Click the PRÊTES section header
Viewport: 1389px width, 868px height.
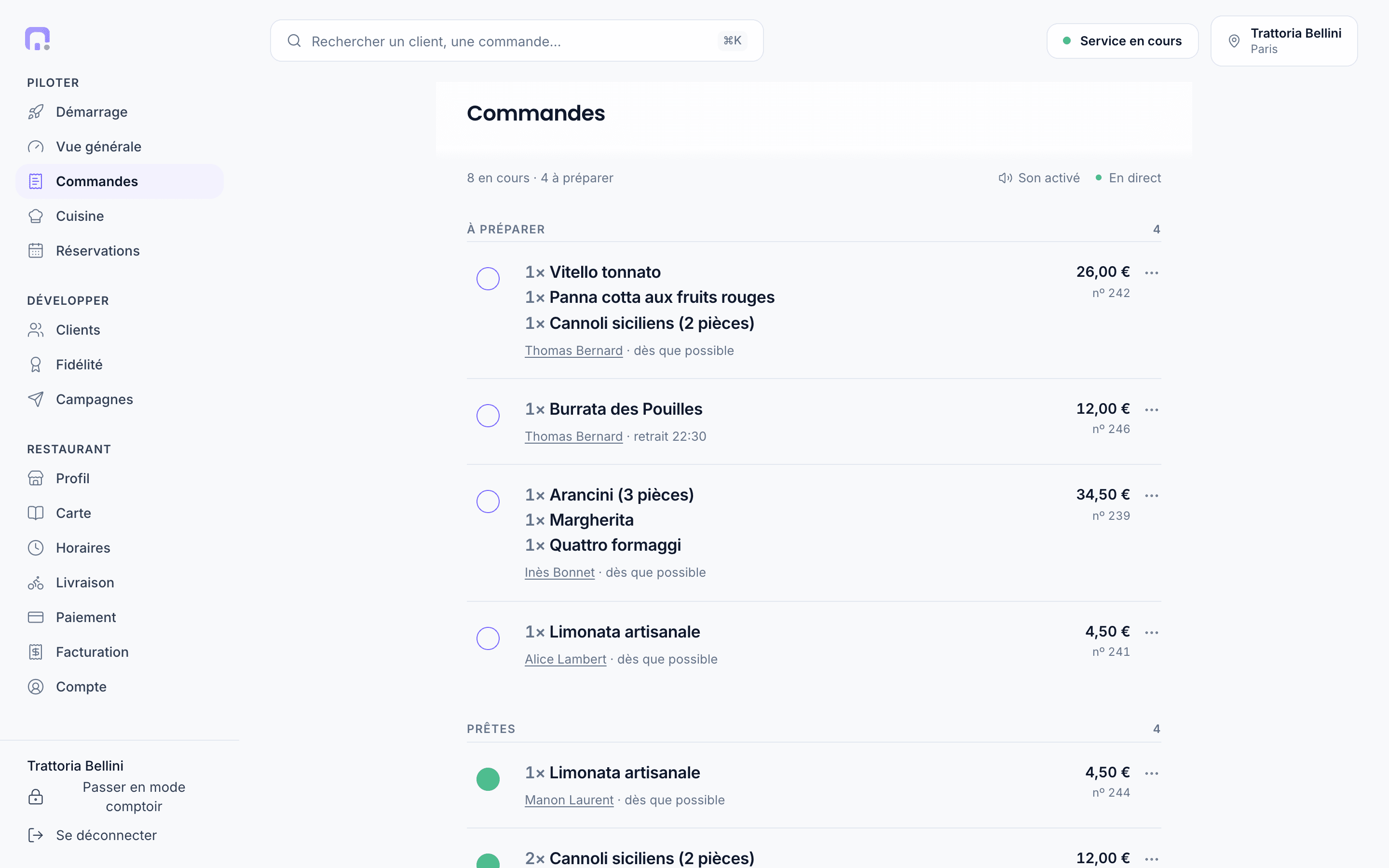coord(491,729)
